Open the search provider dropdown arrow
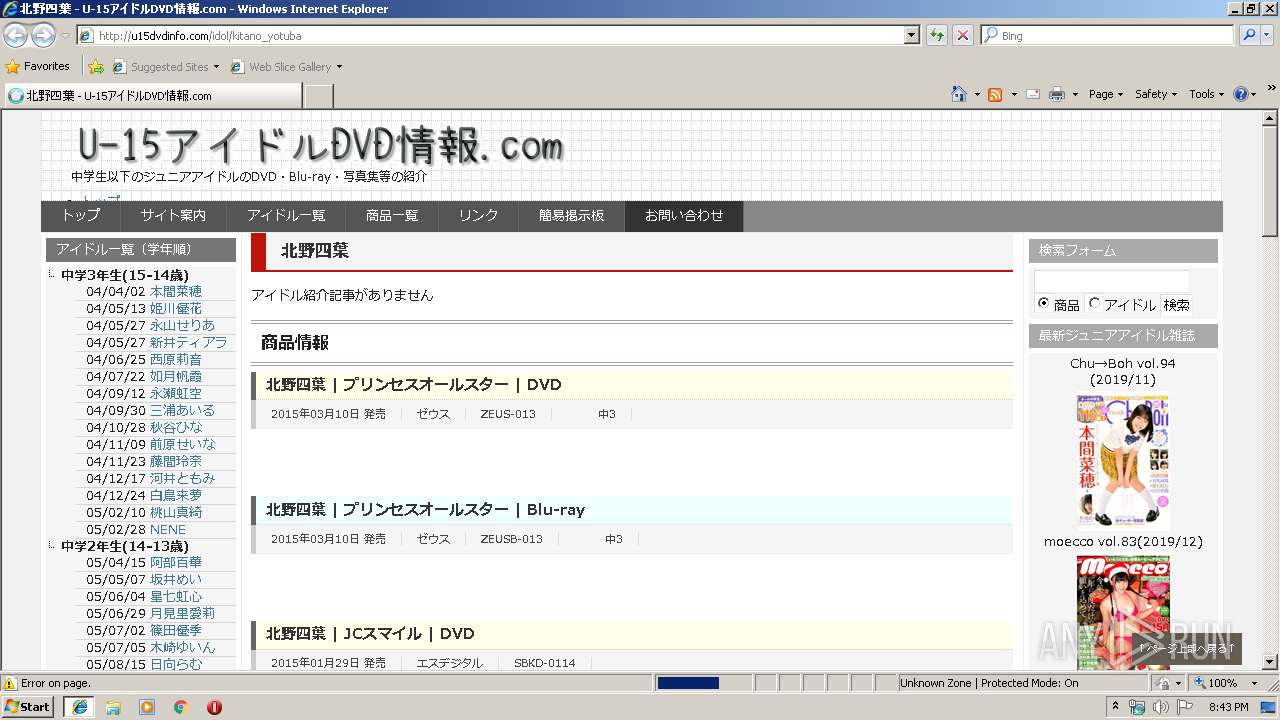 (x=1268, y=35)
